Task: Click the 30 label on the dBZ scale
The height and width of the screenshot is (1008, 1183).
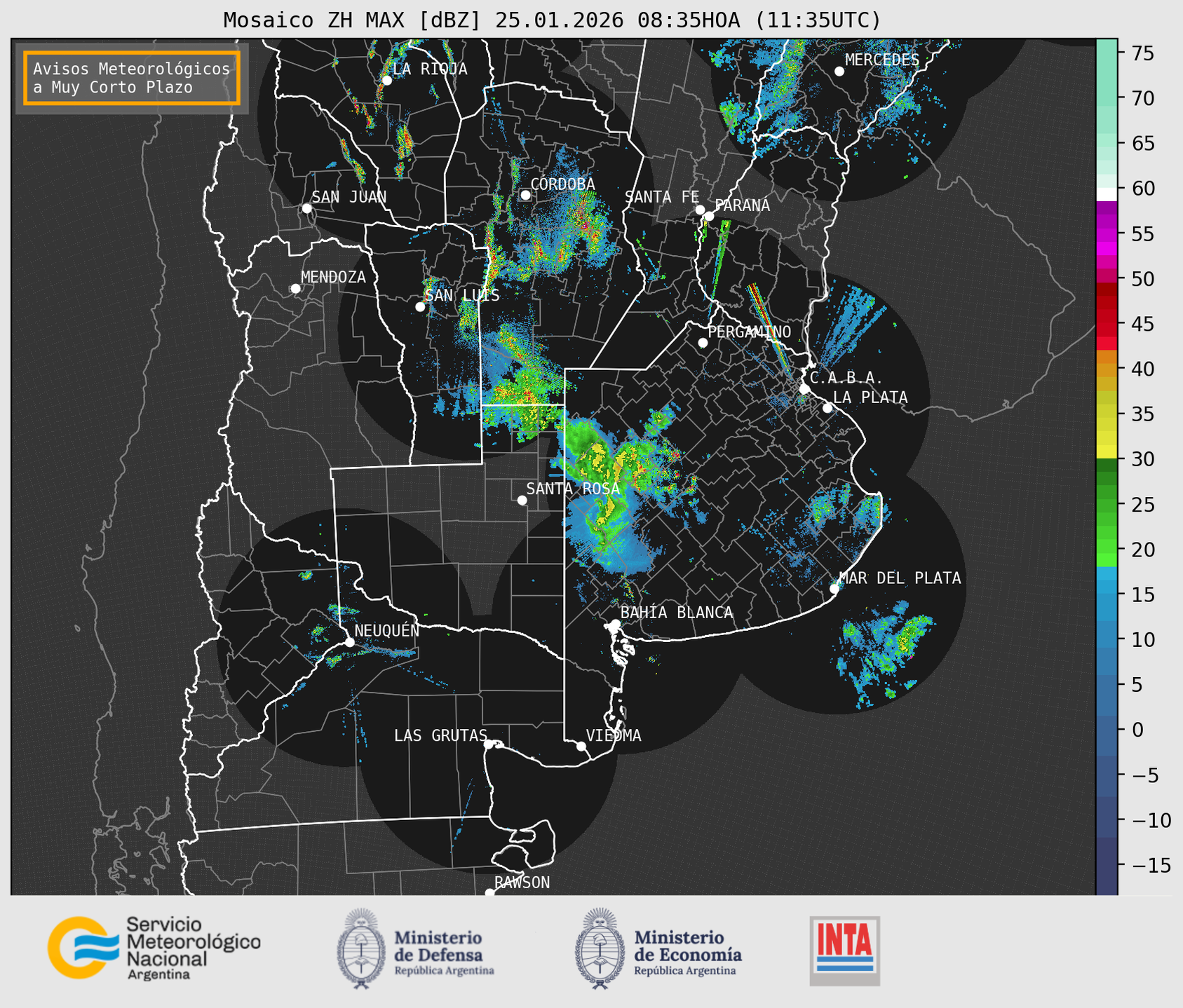Action: [1143, 459]
